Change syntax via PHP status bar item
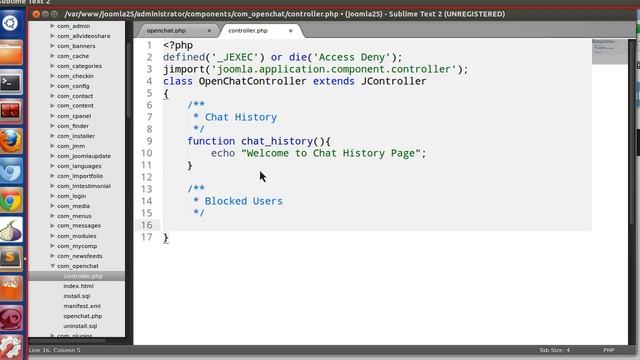 [609, 350]
